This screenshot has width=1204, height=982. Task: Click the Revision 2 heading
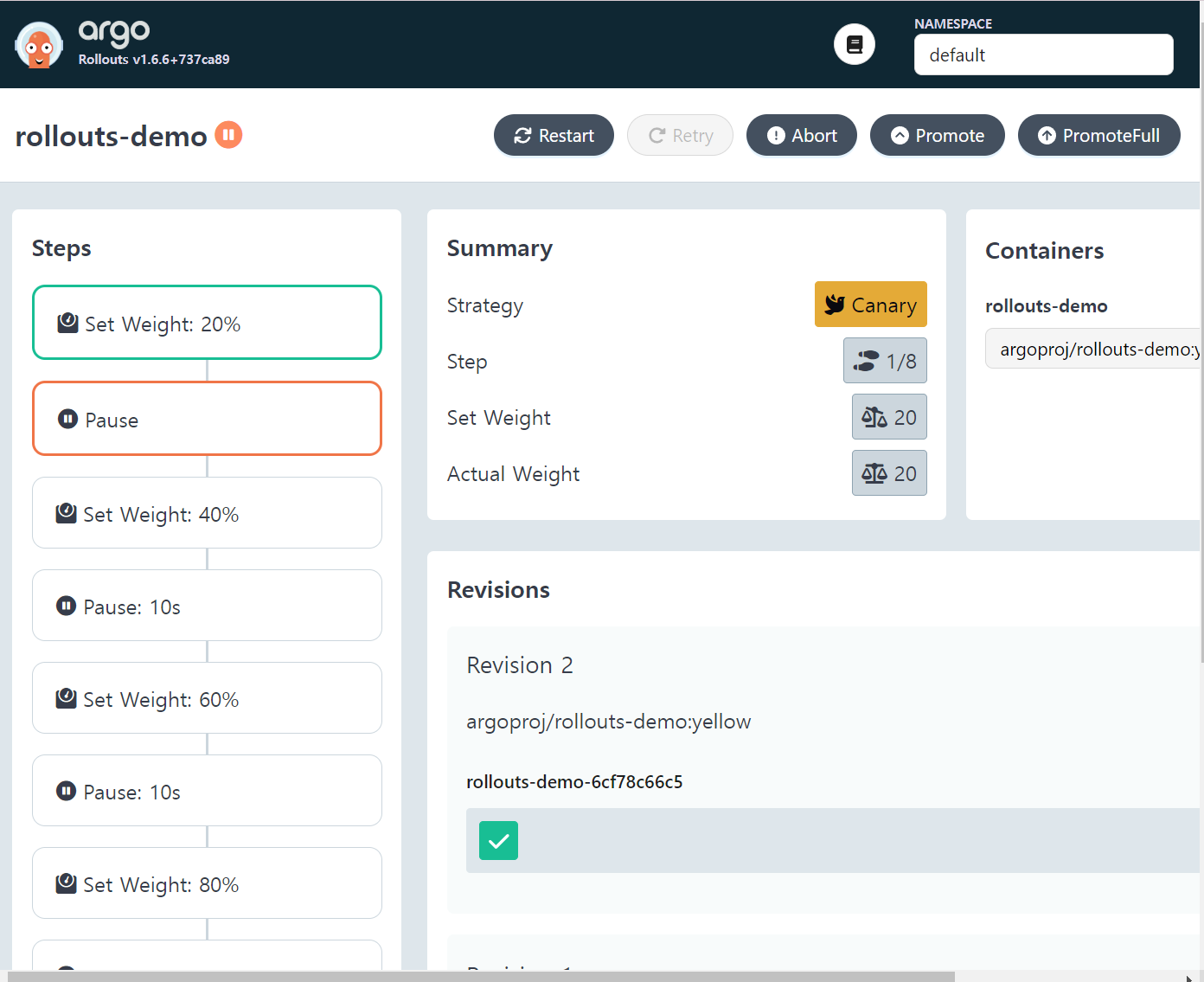pyautogui.click(x=520, y=665)
